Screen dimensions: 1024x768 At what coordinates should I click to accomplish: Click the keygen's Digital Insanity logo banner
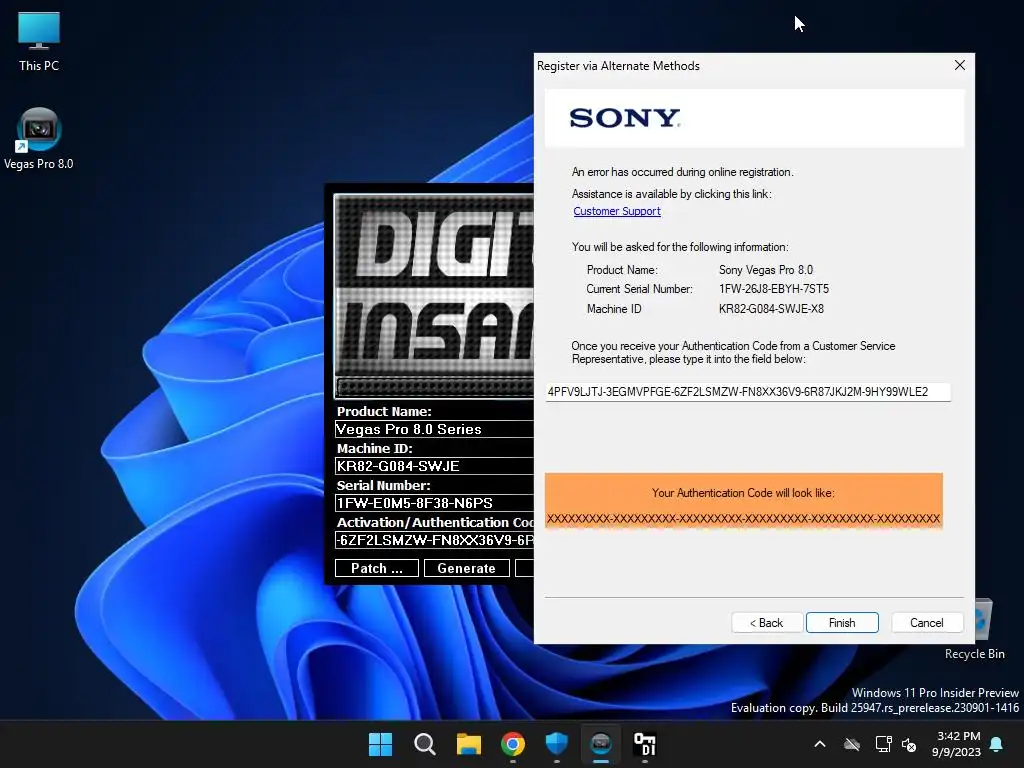pyautogui.click(x=434, y=295)
